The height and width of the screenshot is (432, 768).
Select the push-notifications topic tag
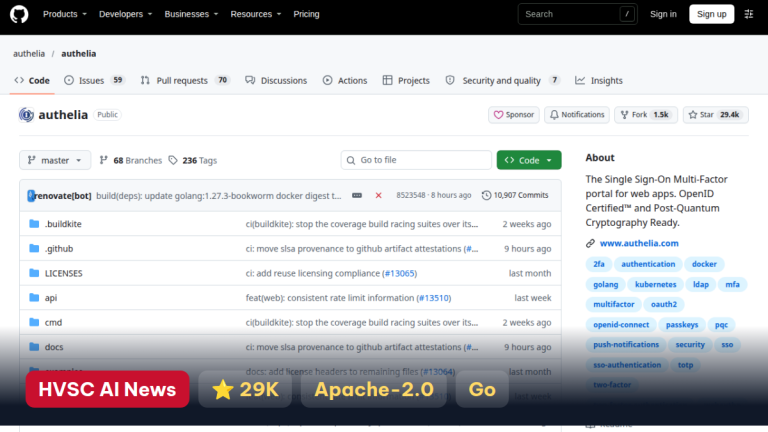click(626, 345)
